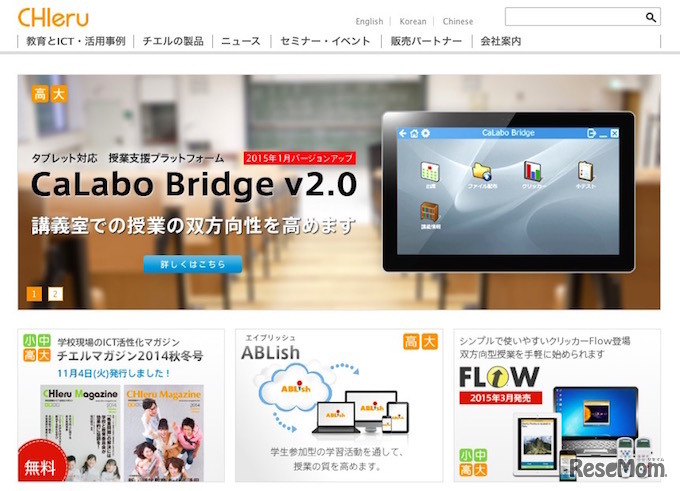The image size is (680, 491).
Task: Switch to carousel slide 2
Action: pyautogui.click(x=55, y=294)
